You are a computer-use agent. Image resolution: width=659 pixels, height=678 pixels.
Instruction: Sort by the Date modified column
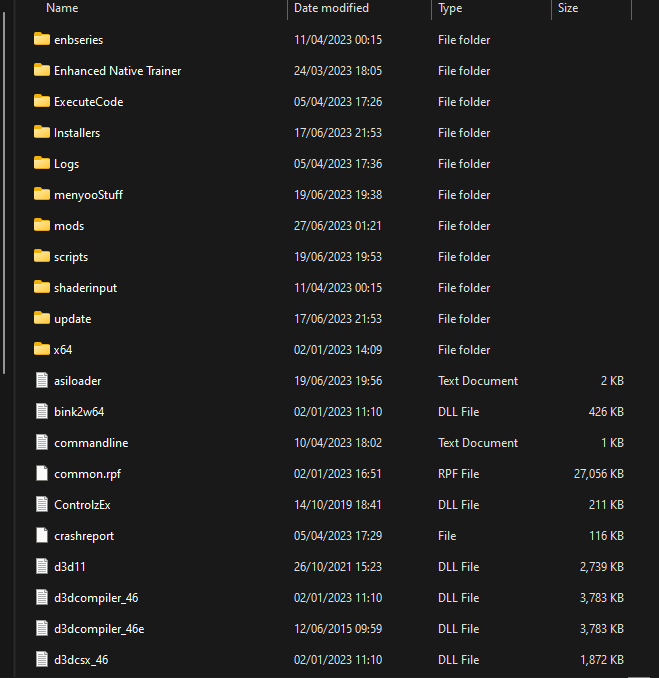pyautogui.click(x=331, y=8)
